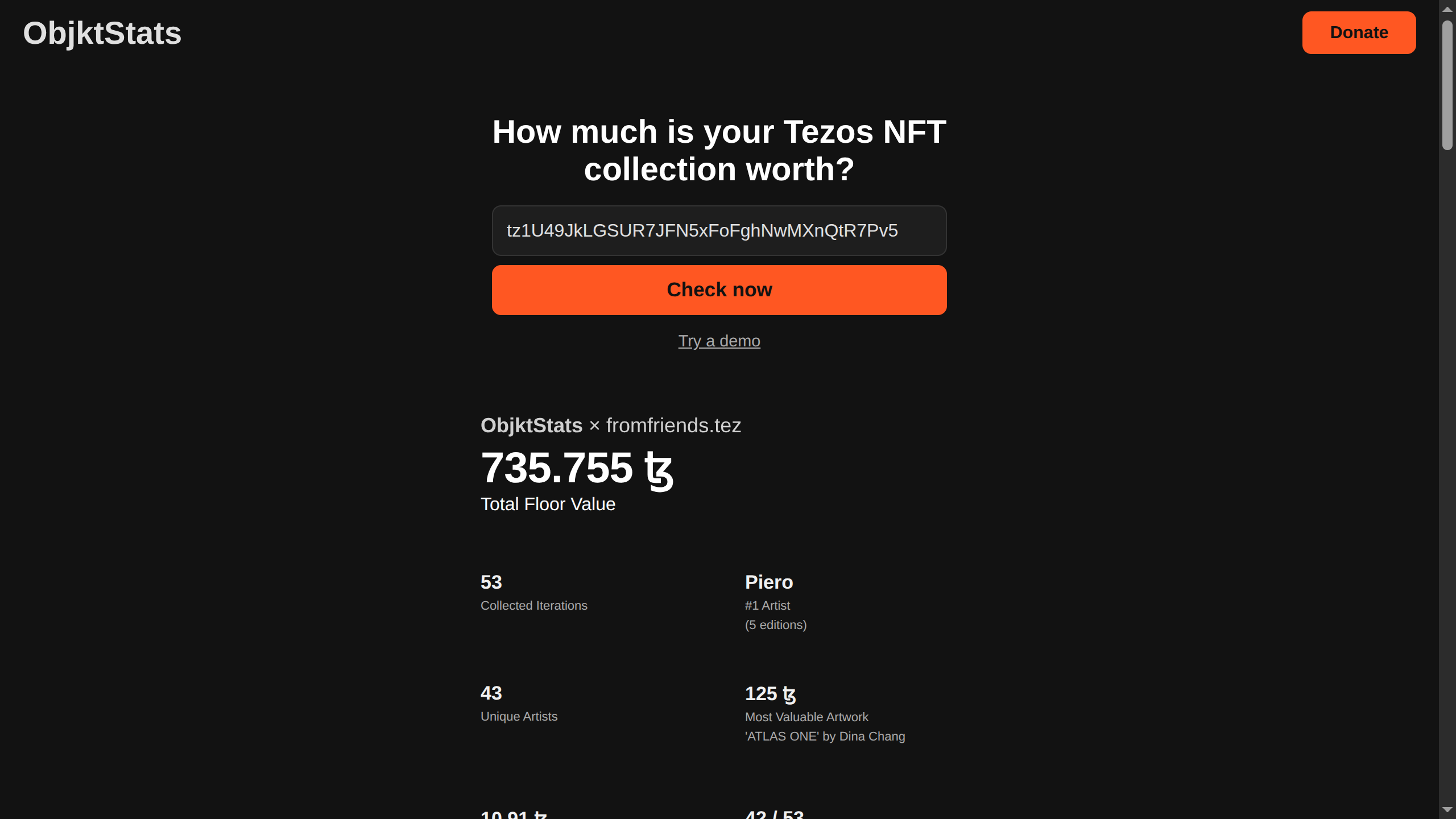Click the fromfriends.tez collection name
This screenshot has height=819, width=1456.
[x=673, y=425]
